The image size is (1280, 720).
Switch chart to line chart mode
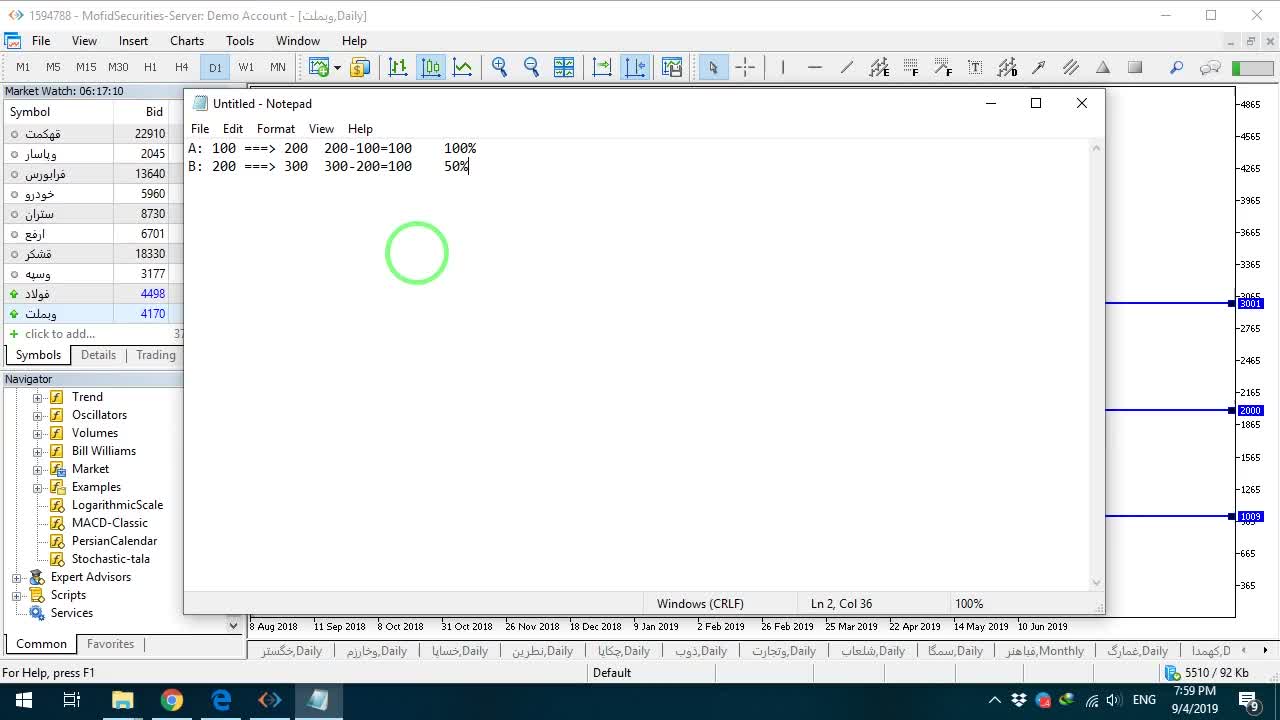(463, 67)
